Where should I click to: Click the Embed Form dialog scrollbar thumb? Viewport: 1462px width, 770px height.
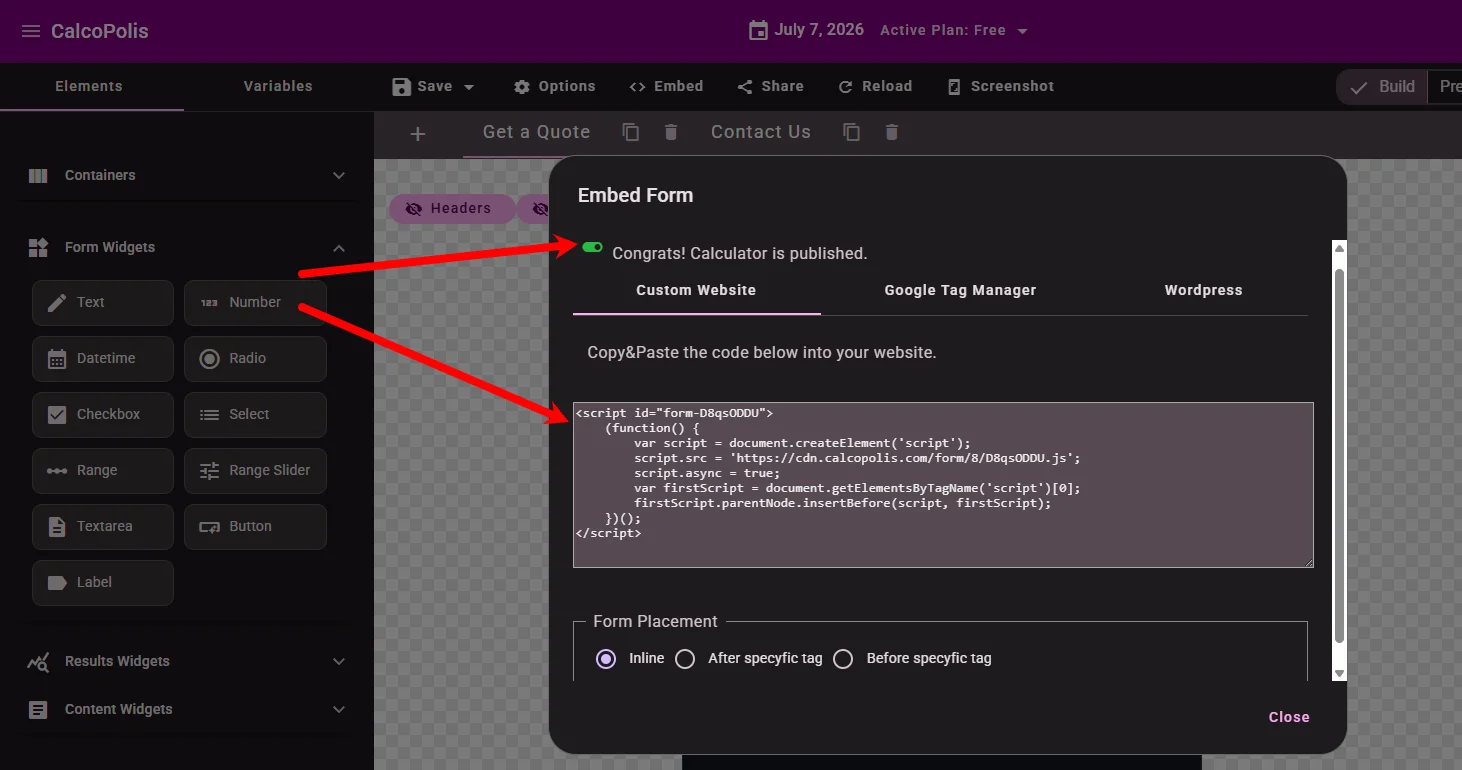pos(1340,455)
